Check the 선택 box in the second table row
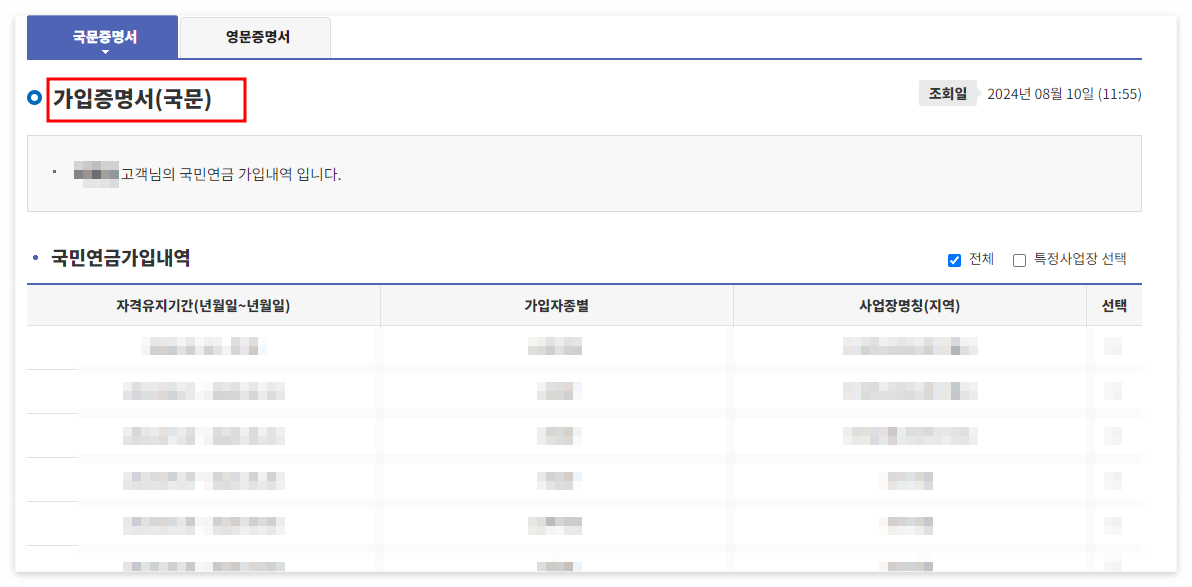1192x587 pixels. (x=1114, y=391)
